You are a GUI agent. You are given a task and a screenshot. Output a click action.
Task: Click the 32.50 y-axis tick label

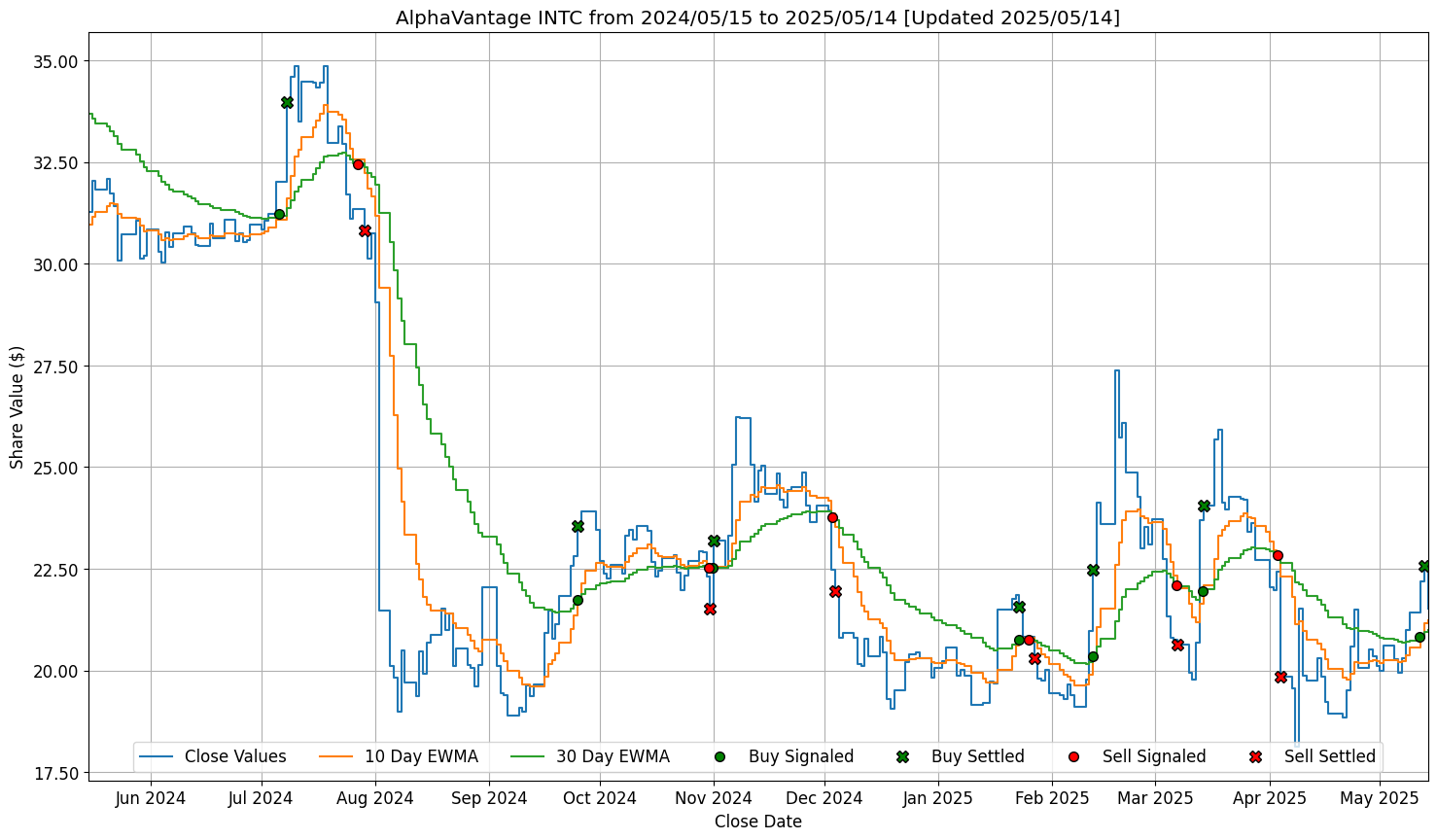[x=58, y=162]
